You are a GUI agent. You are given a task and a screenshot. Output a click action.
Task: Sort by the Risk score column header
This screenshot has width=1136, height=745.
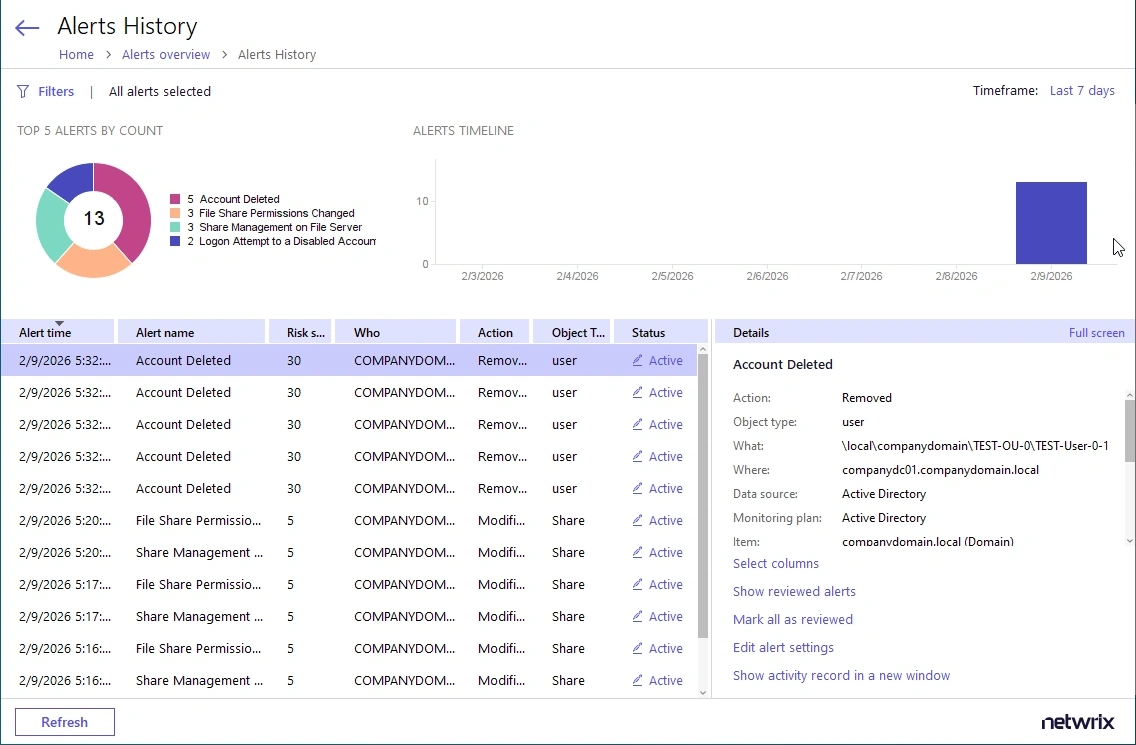tap(305, 333)
